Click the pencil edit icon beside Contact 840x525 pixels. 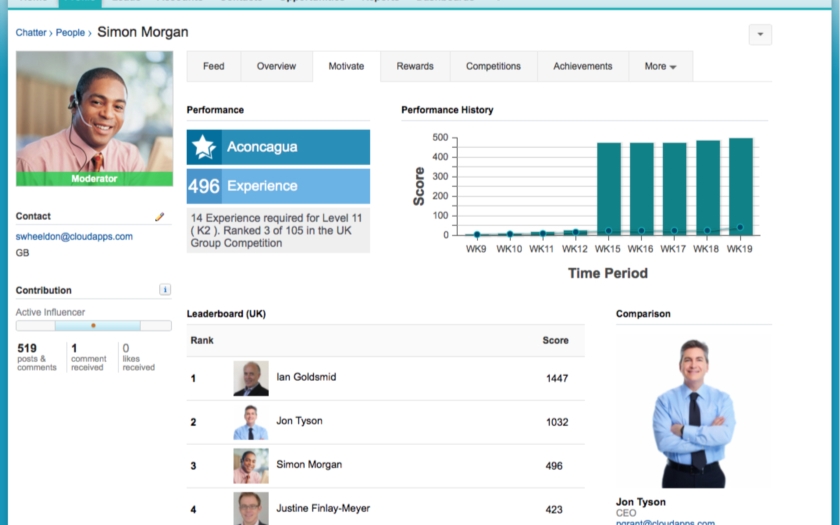pyautogui.click(x=159, y=217)
